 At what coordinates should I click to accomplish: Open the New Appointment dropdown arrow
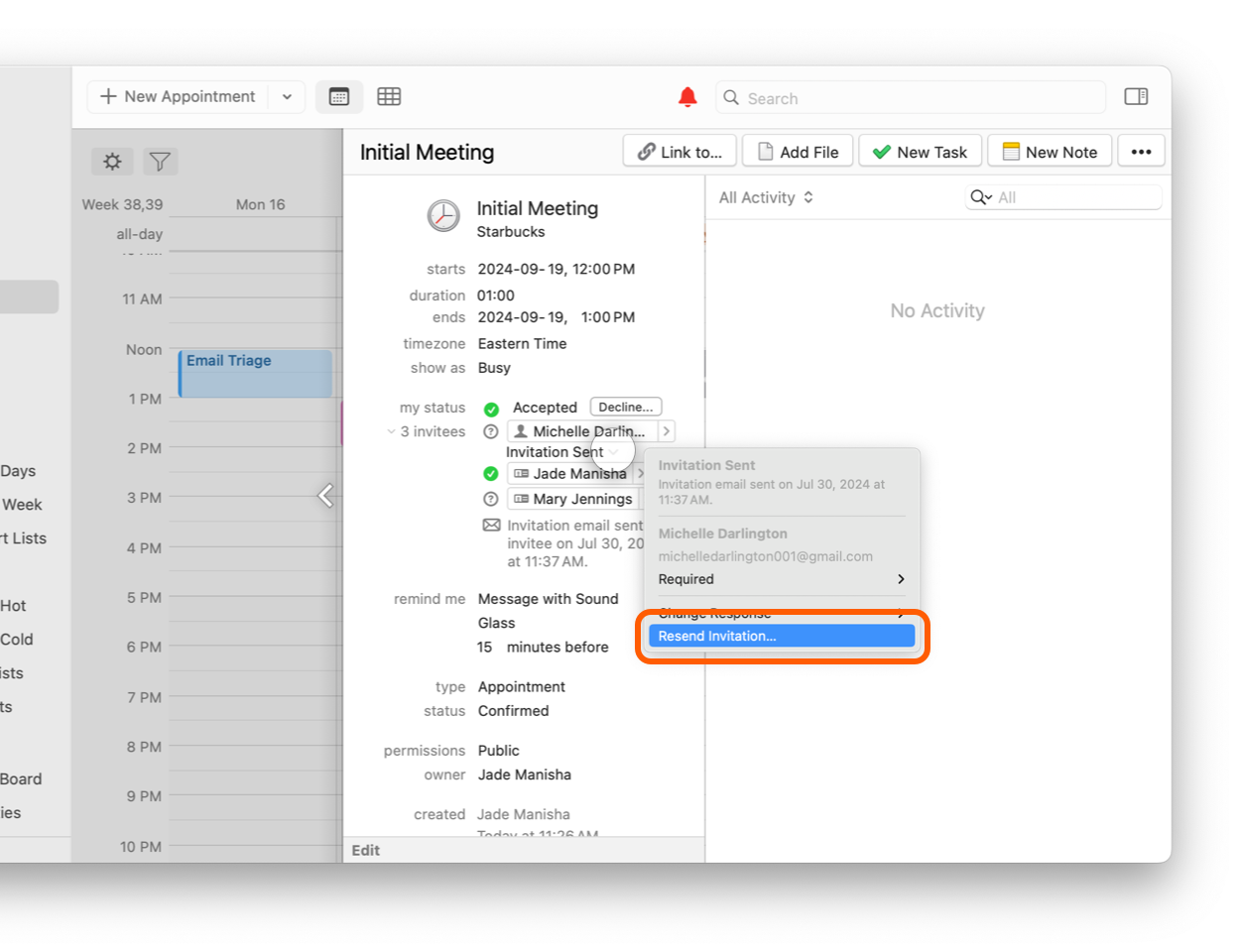coord(287,97)
